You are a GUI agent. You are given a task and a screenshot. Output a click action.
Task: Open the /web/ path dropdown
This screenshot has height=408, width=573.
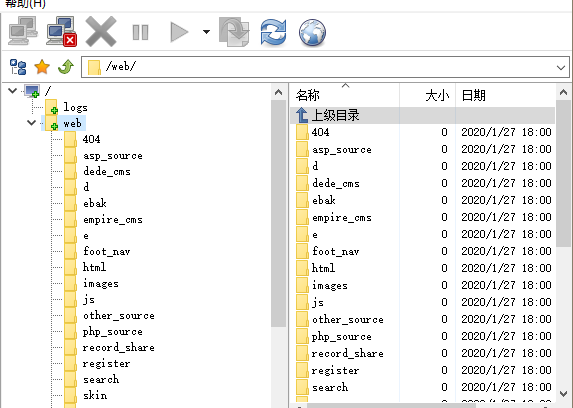pos(561,68)
